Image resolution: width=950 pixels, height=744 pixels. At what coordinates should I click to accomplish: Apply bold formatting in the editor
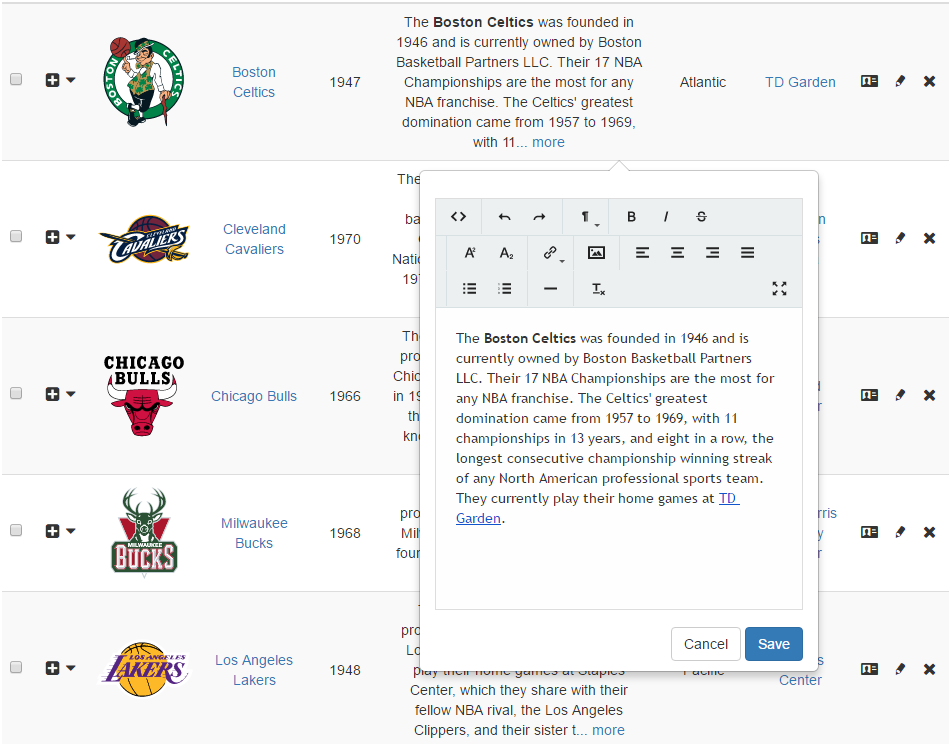click(x=631, y=217)
